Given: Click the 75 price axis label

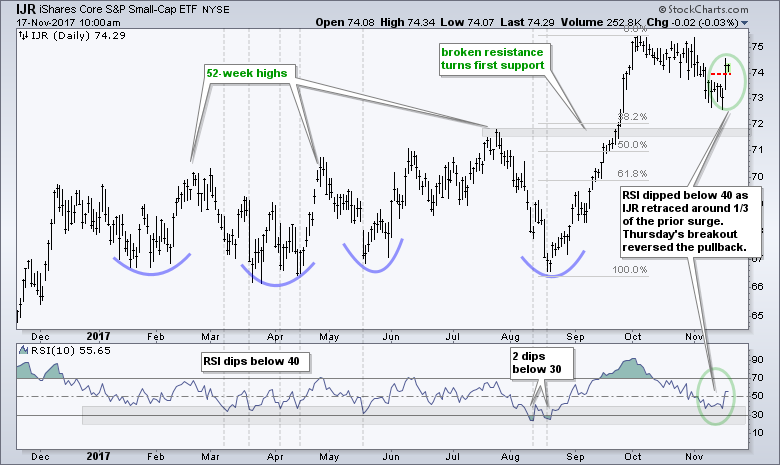Looking at the screenshot, I should click(x=757, y=47).
